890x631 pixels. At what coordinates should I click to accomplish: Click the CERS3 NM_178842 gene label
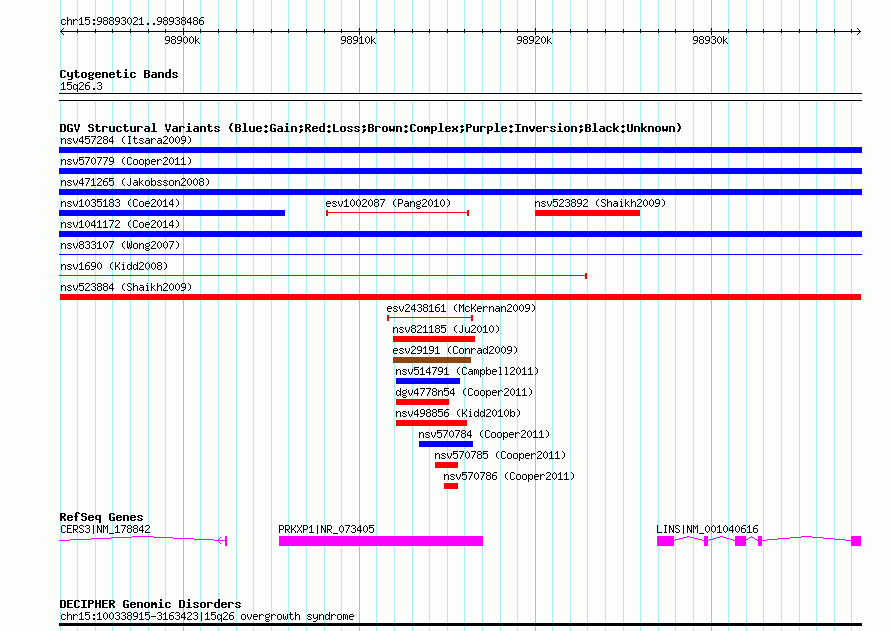click(x=105, y=529)
